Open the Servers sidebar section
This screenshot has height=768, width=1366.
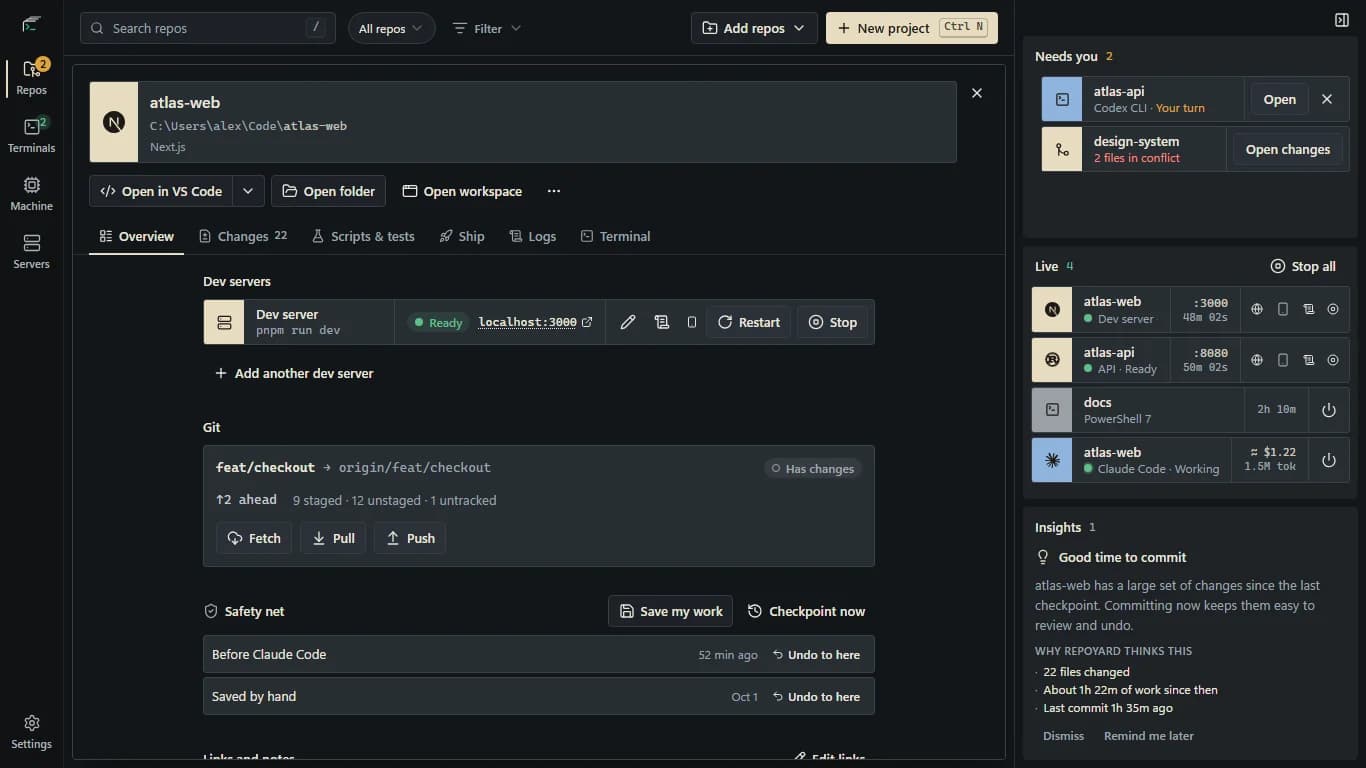(x=31, y=252)
